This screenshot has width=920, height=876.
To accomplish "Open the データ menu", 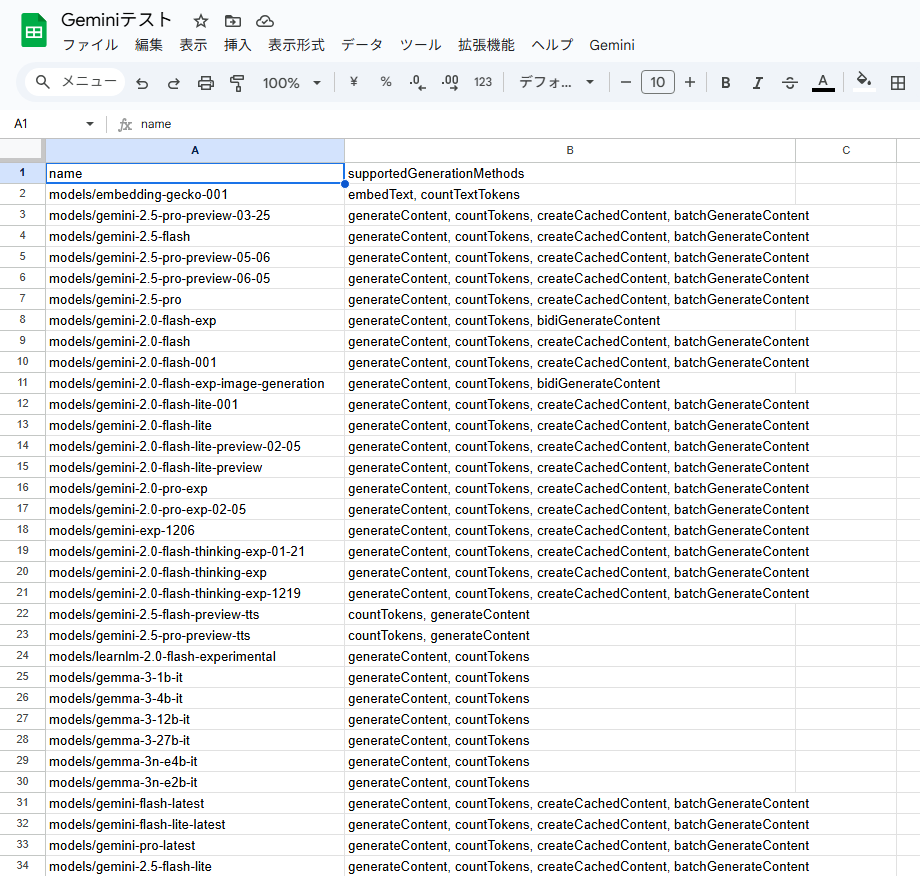I will tap(362, 45).
